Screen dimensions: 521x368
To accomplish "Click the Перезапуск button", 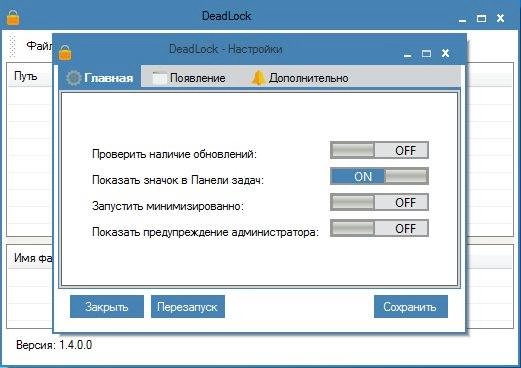I will 188,307.
